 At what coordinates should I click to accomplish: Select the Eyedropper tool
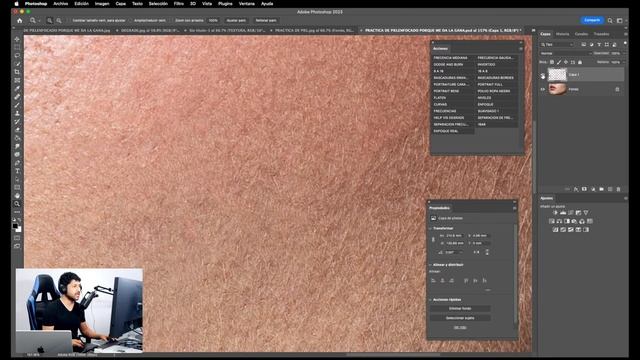click(x=17, y=89)
